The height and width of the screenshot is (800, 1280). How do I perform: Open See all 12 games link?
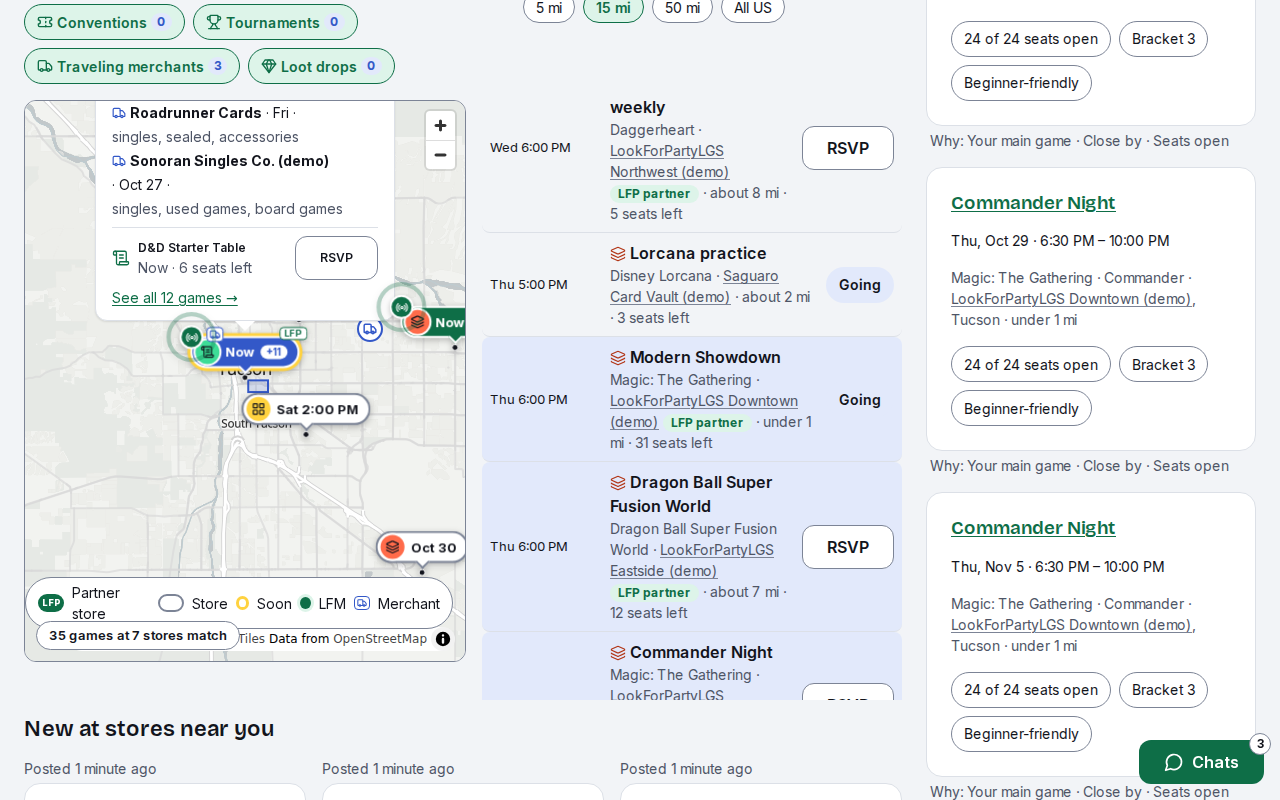(x=175, y=298)
